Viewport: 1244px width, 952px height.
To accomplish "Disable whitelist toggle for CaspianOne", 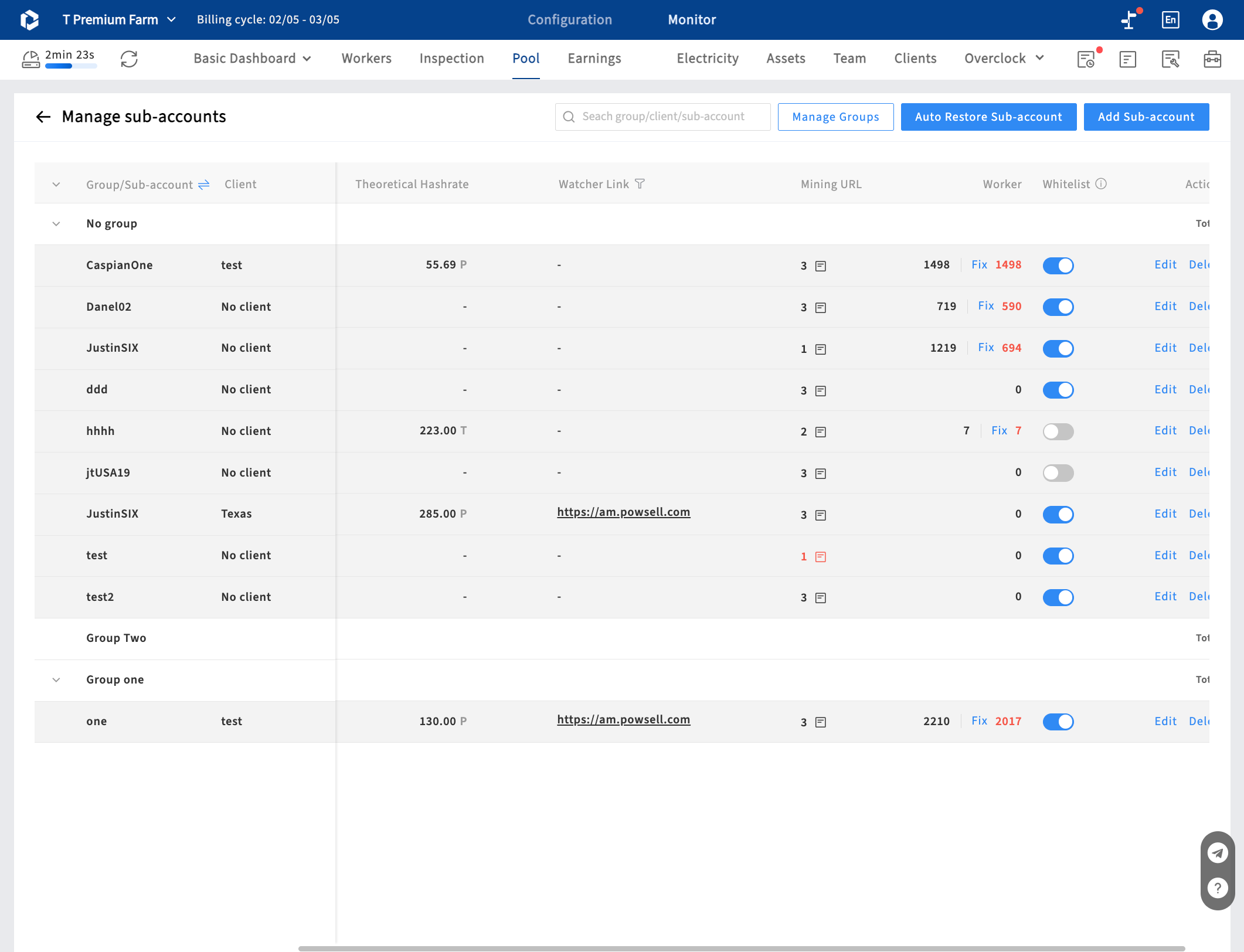I will point(1058,266).
